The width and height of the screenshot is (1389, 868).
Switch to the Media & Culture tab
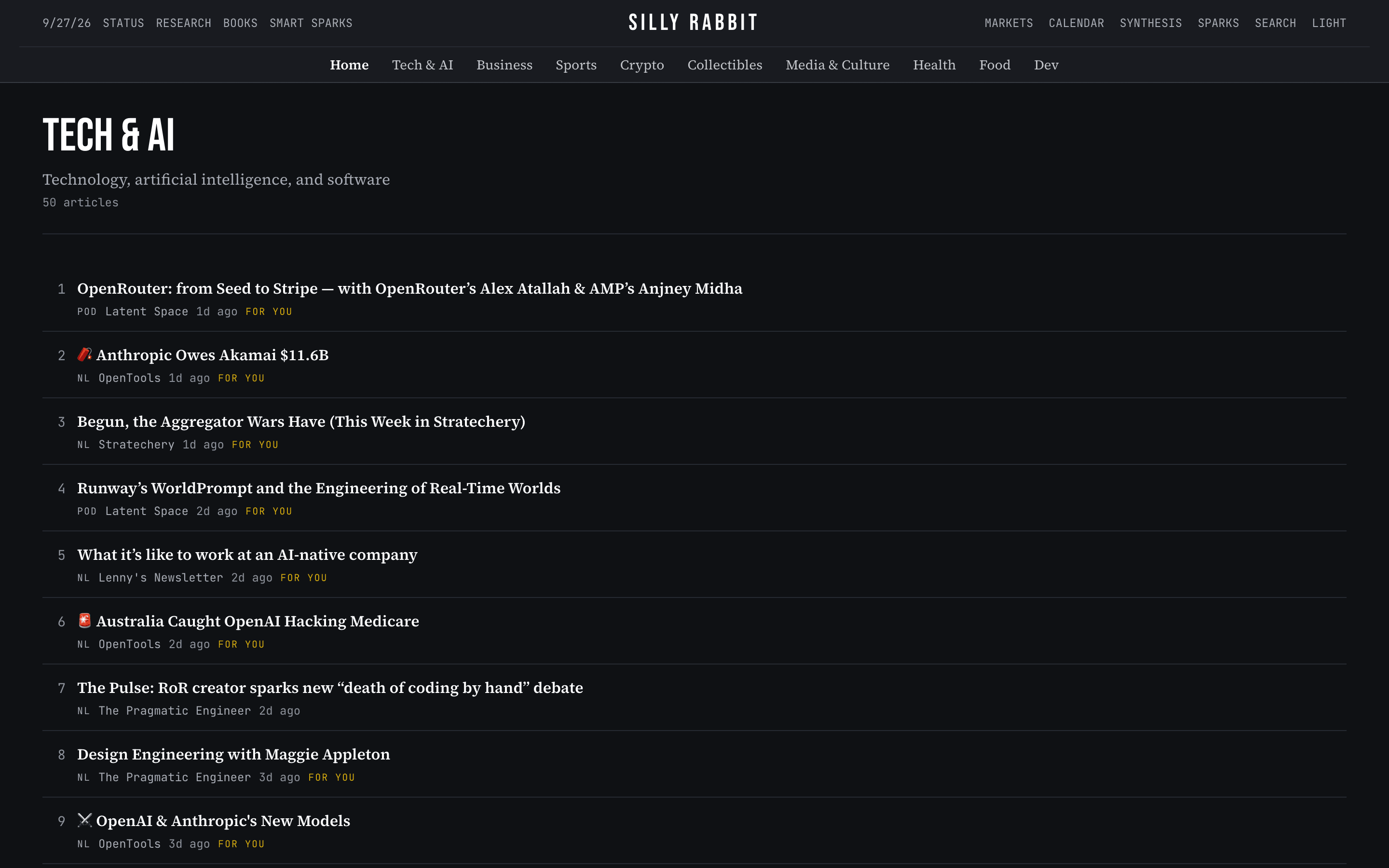tap(837, 65)
